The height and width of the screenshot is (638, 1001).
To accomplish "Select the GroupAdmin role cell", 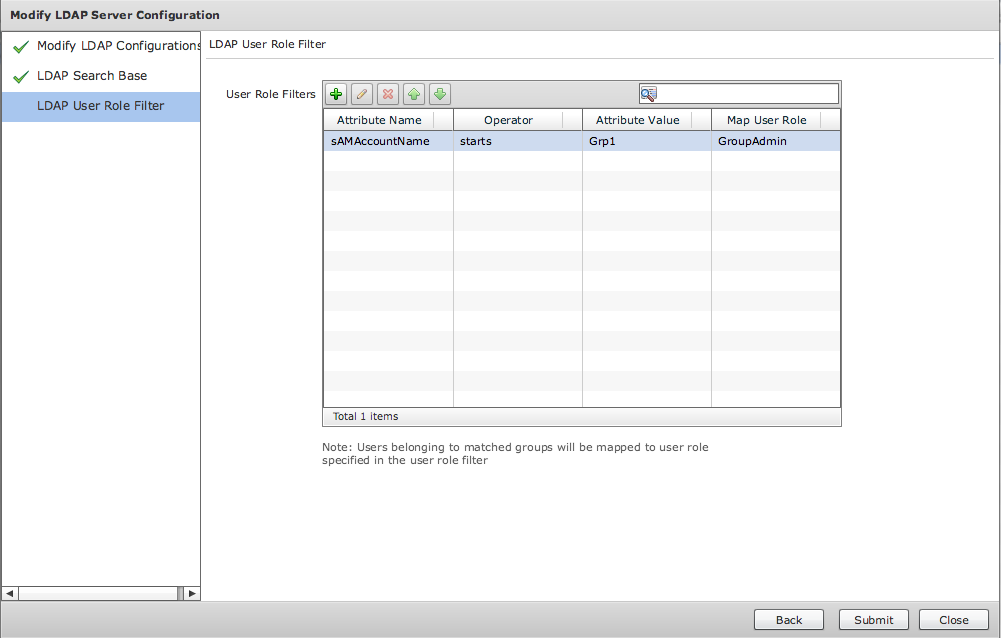I will tap(776, 141).
